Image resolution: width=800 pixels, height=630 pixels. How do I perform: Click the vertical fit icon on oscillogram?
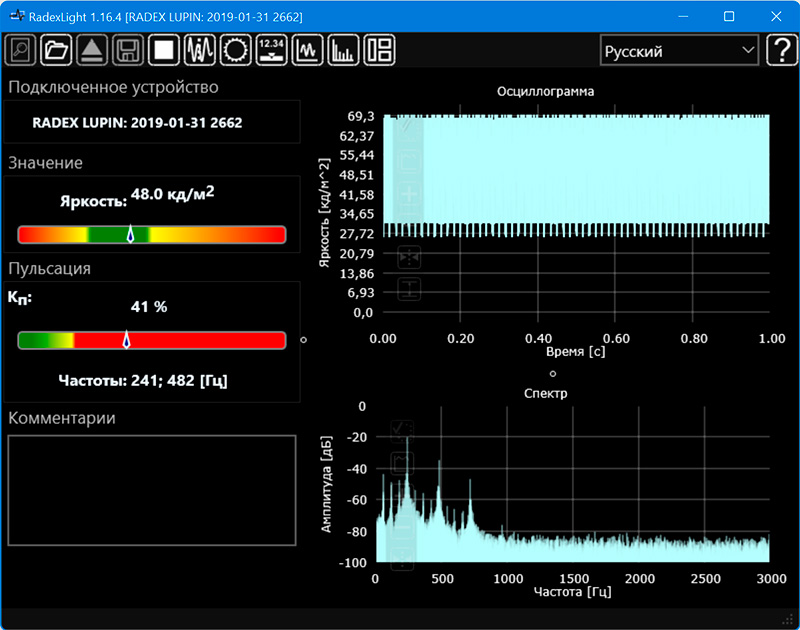(x=409, y=289)
